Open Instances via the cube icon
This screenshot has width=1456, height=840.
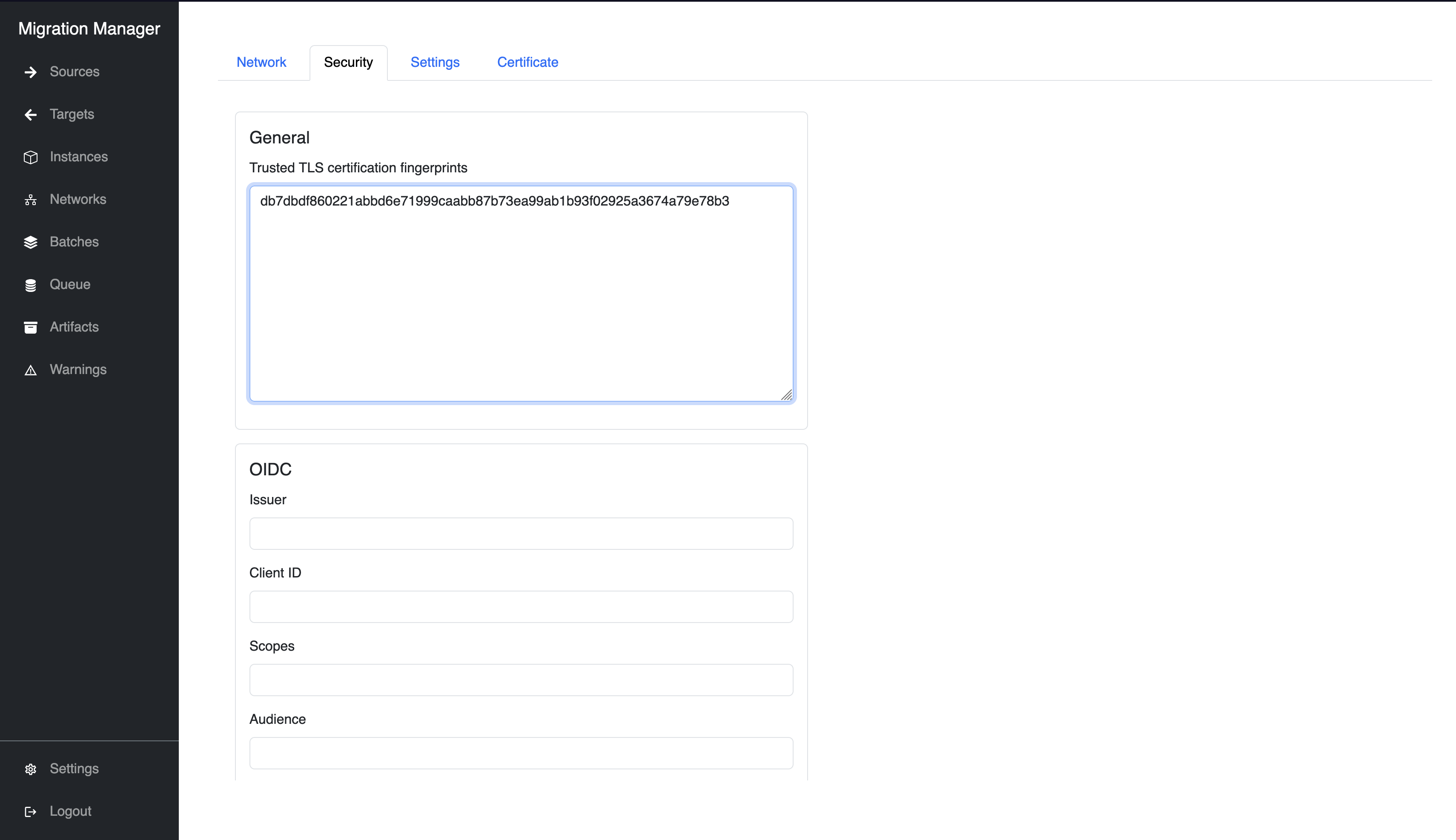point(31,156)
